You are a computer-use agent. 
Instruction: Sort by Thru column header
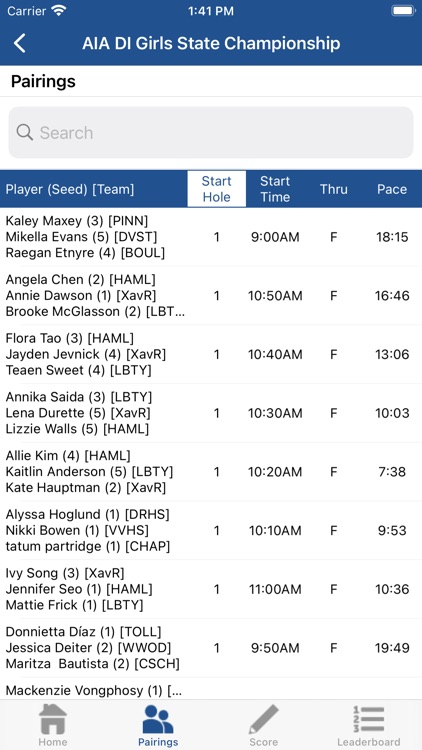click(333, 189)
